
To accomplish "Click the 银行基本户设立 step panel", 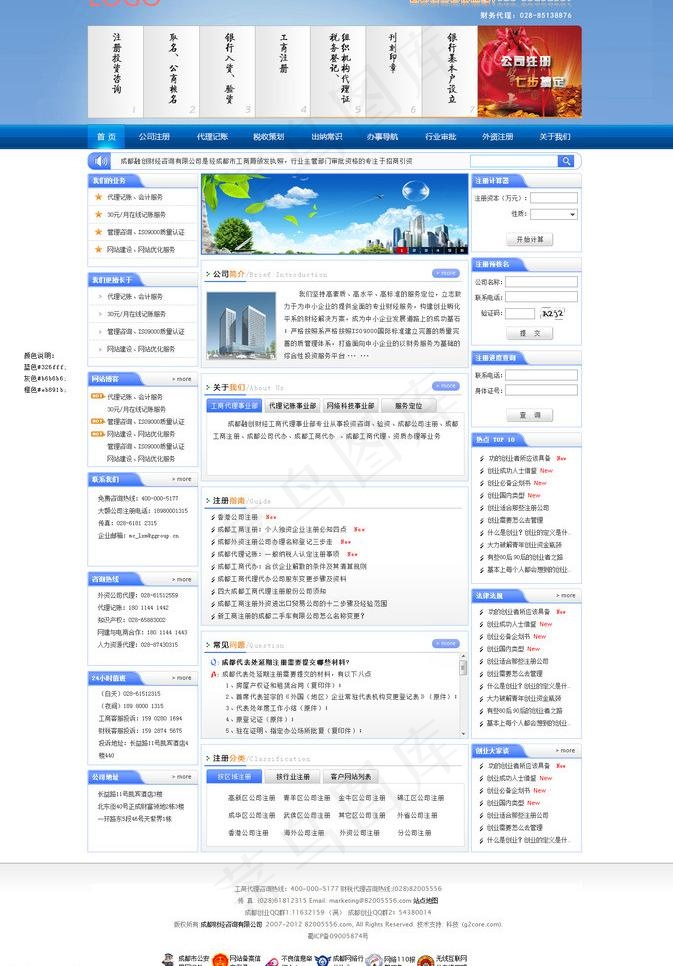I will click(450, 71).
